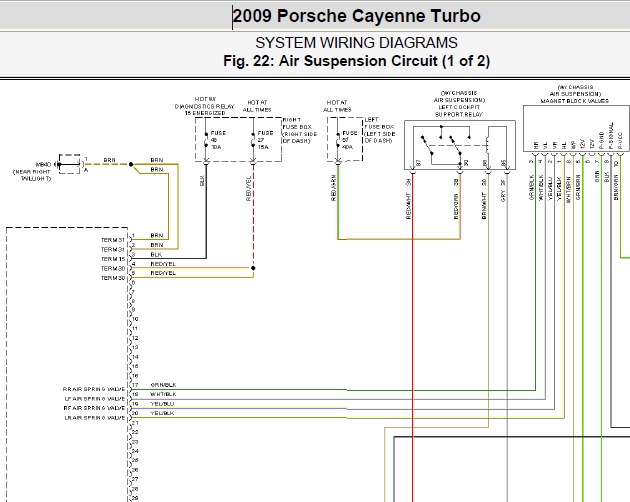
Task: Click the BLK wire label at pin 3
Action: 156,255
